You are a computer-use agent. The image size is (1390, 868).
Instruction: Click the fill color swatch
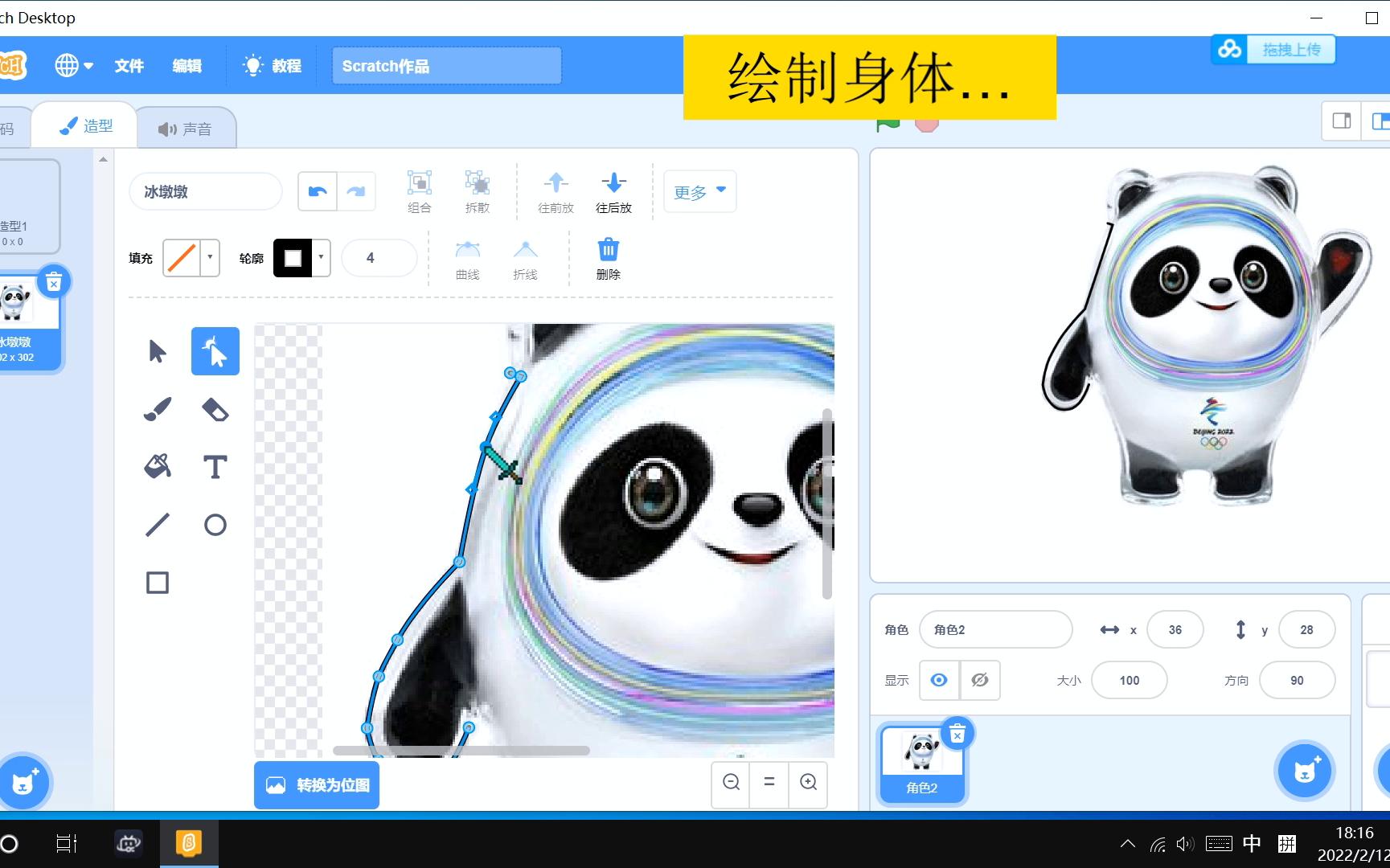(x=182, y=258)
